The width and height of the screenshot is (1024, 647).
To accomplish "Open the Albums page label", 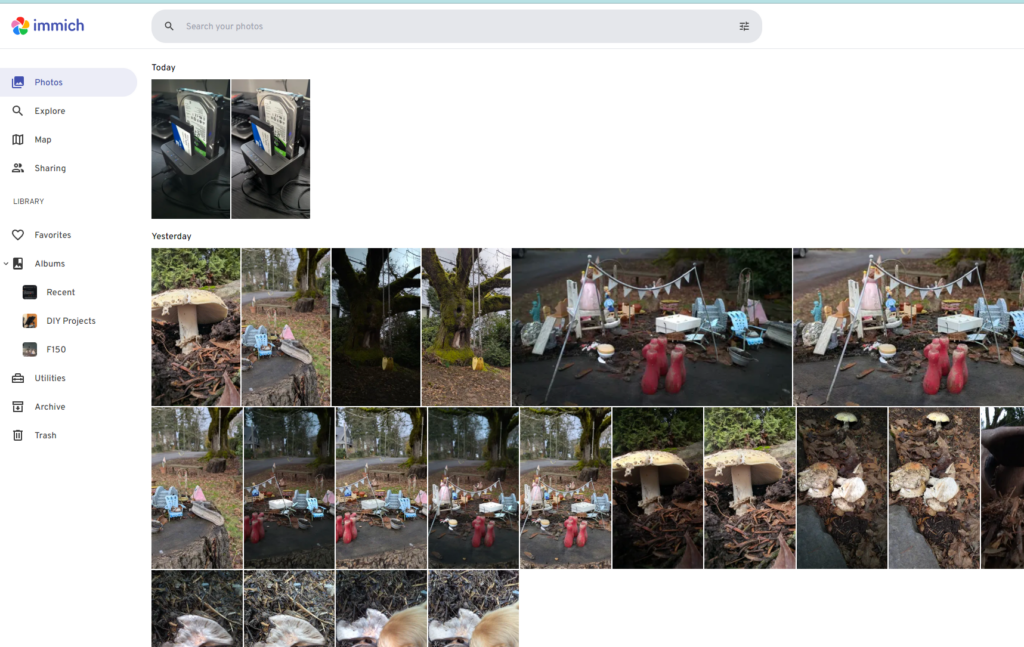I will (x=50, y=264).
